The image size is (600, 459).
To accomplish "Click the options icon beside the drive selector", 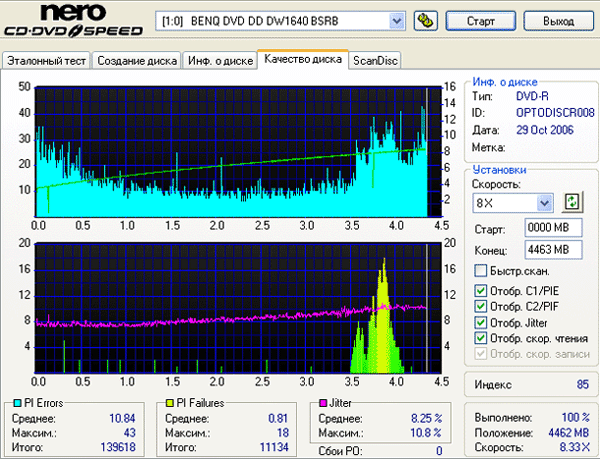I will point(423,20).
